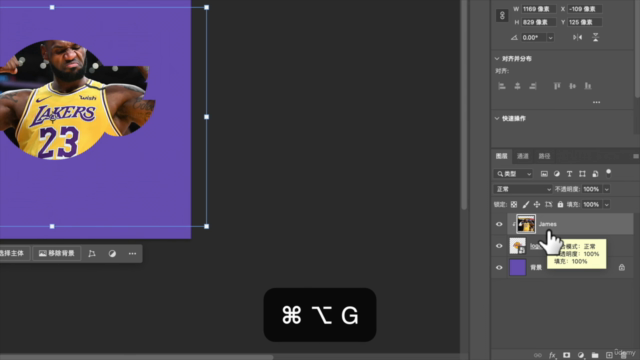Align vertical centers of layers

tap(572, 86)
